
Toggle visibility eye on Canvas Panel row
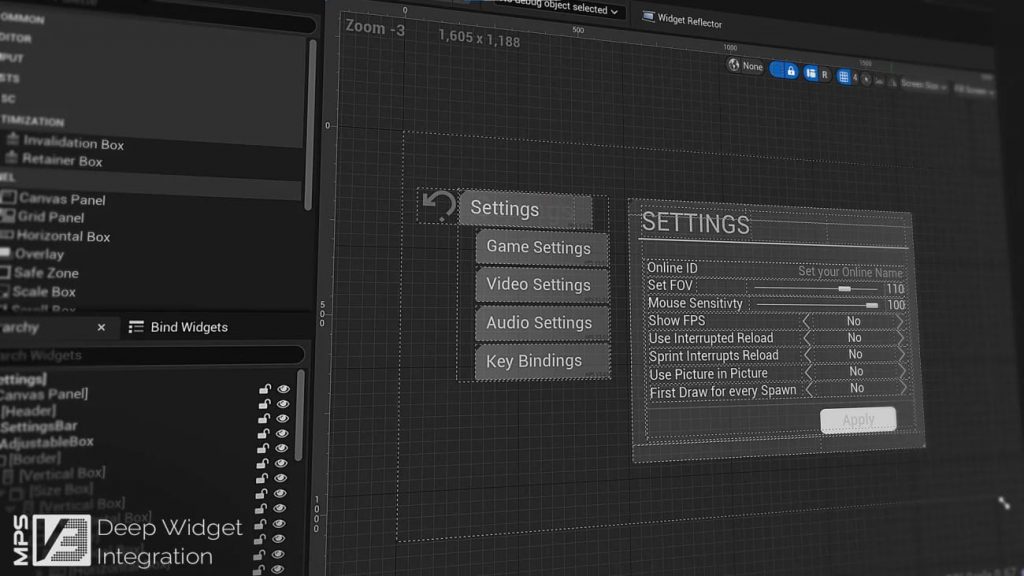tap(283, 404)
